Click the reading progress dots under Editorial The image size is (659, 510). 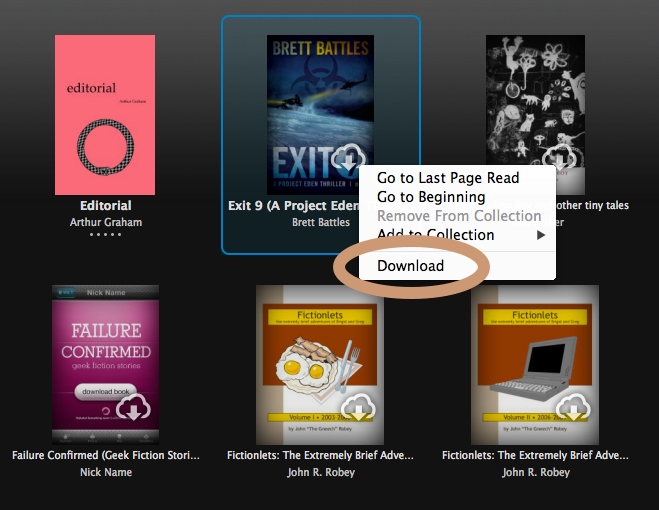click(x=106, y=234)
